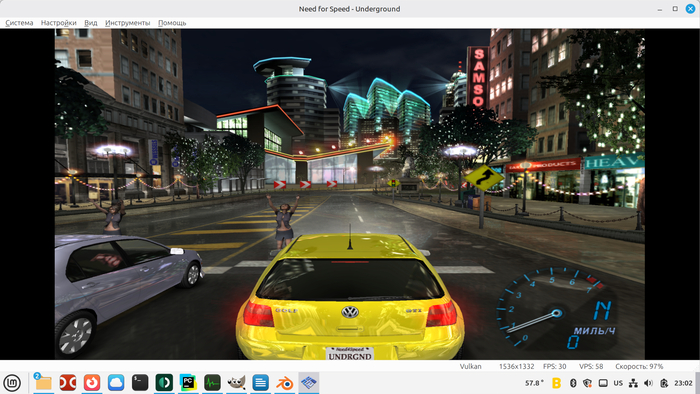Screen dimensions: 700x394
Task: Click the 23:02 clock
Action: tap(683, 383)
